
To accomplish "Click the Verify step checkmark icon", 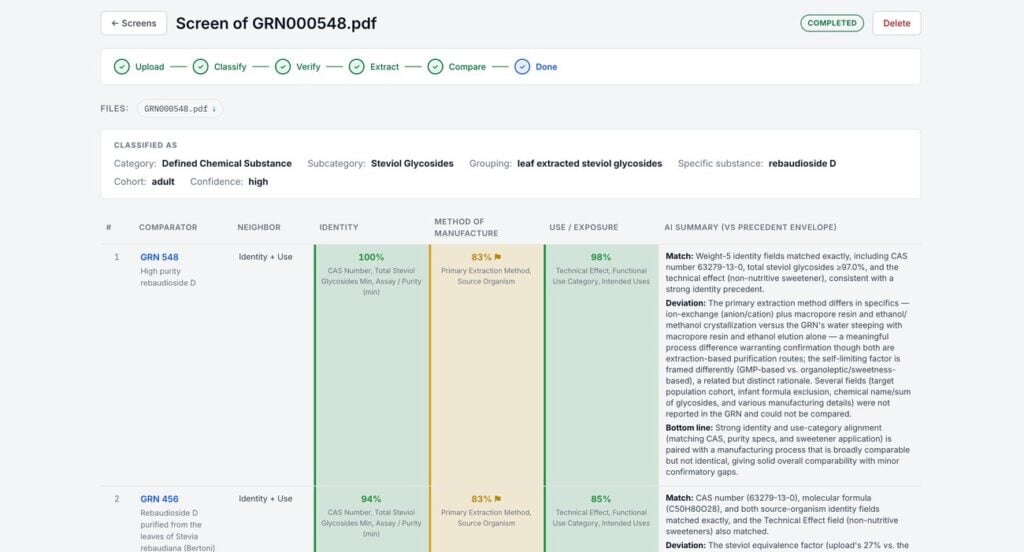I will click(283, 67).
